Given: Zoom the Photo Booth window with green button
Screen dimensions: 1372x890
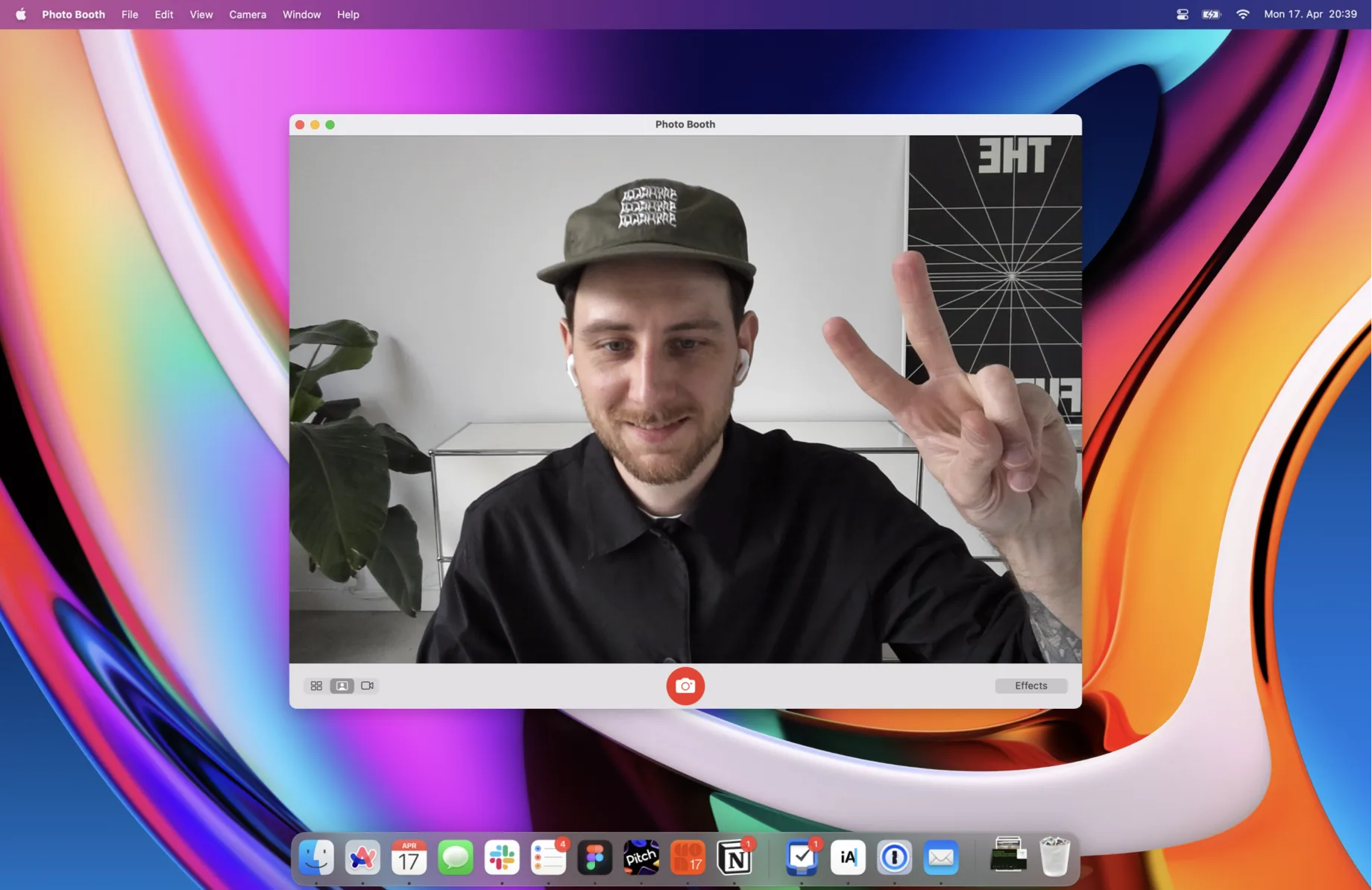Looking at the screenshot, I should click(330, 124).
